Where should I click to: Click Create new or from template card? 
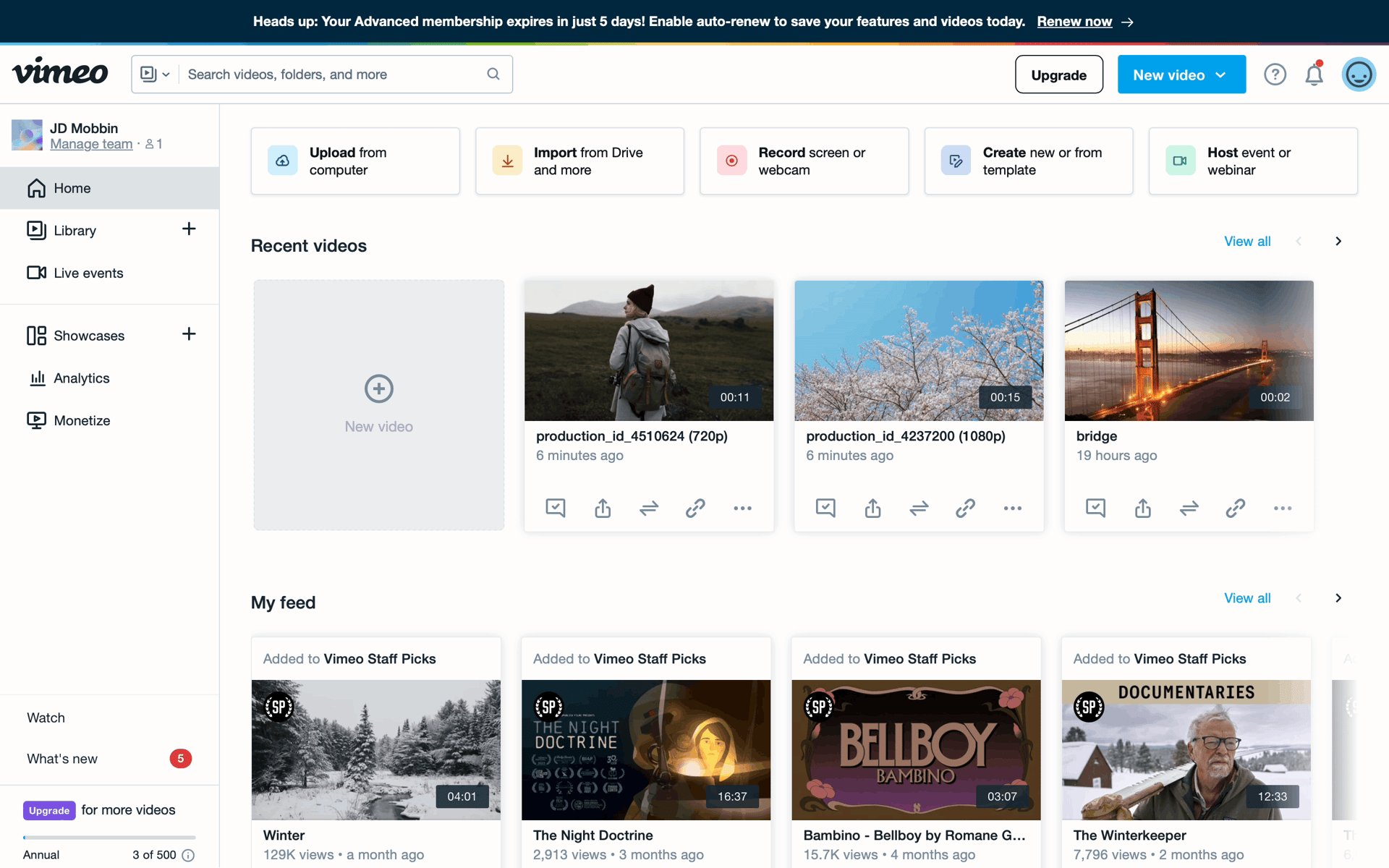tap(1028, 161)
